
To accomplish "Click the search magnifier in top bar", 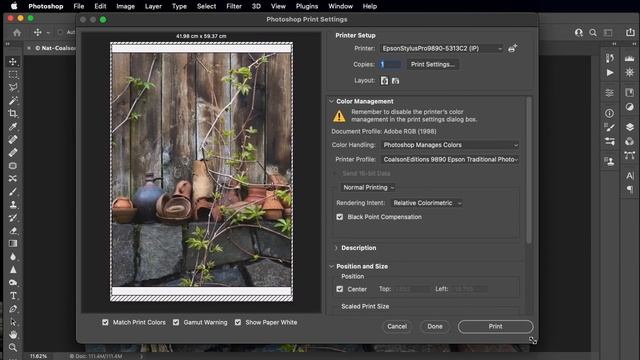I will [593, 33].
